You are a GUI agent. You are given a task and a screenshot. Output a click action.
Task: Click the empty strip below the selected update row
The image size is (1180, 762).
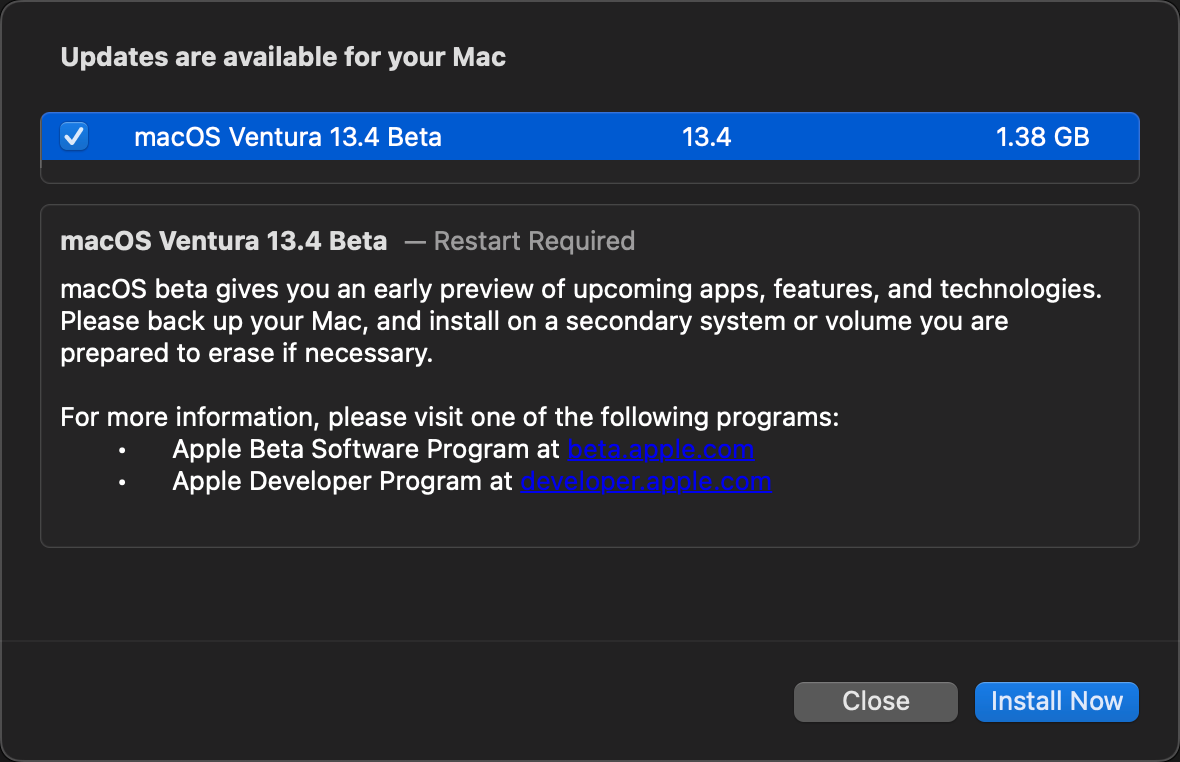590,172
